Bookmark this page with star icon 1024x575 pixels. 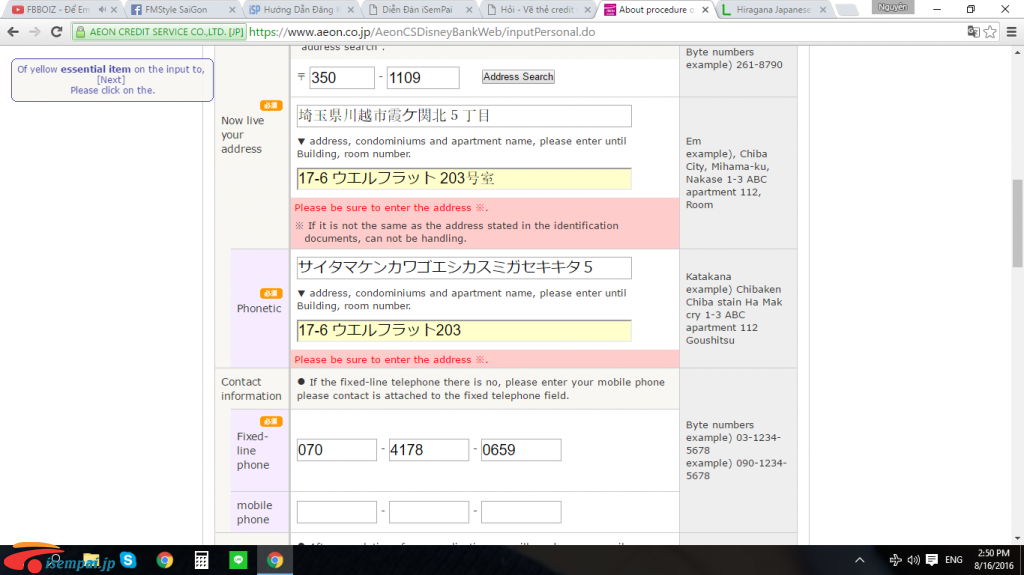click(x=990, y=31)
